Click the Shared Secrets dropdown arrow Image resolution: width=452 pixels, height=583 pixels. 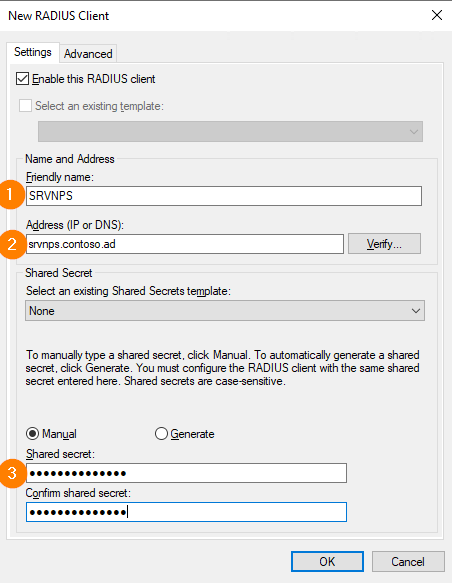tap(416, 310)
